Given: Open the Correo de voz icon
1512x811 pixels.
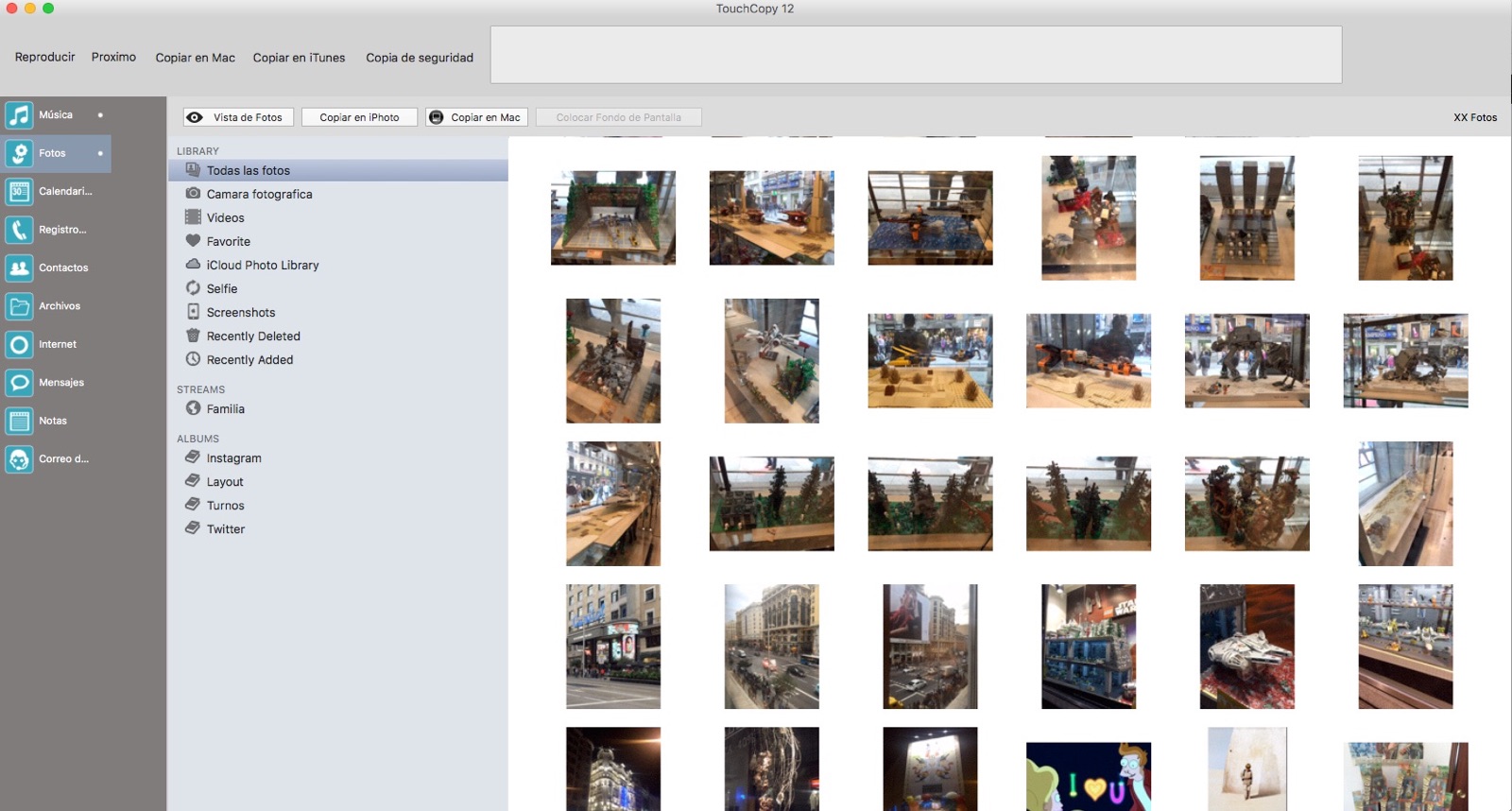Looking at the screenshot, I should click(19, 459).
